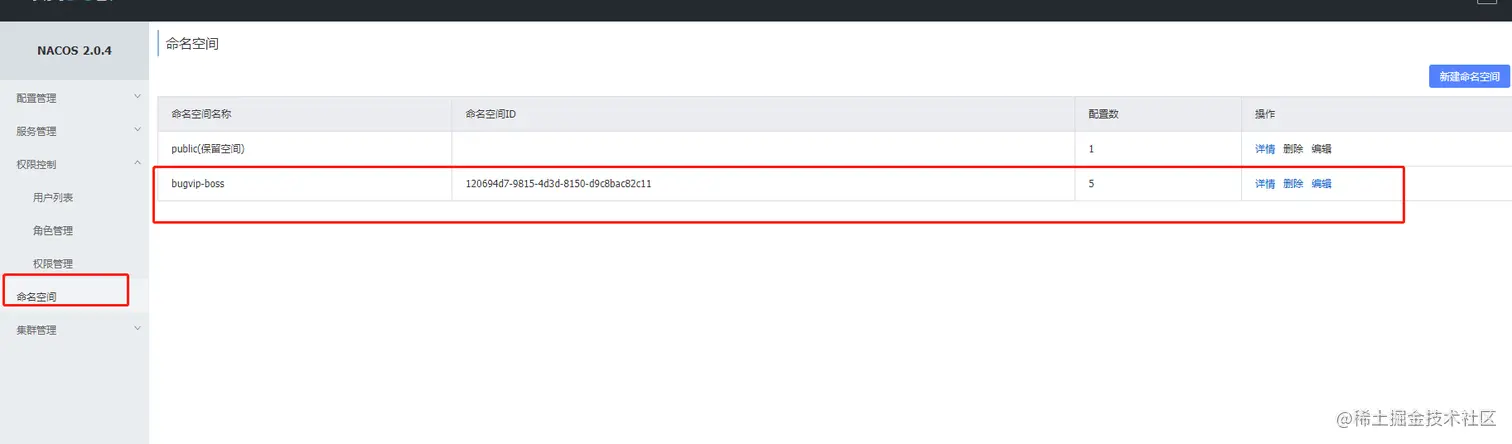Expand the 服务管理 menu chevron
The height and width of the screenshot is (444, 1512).
(x=138, y=130)
